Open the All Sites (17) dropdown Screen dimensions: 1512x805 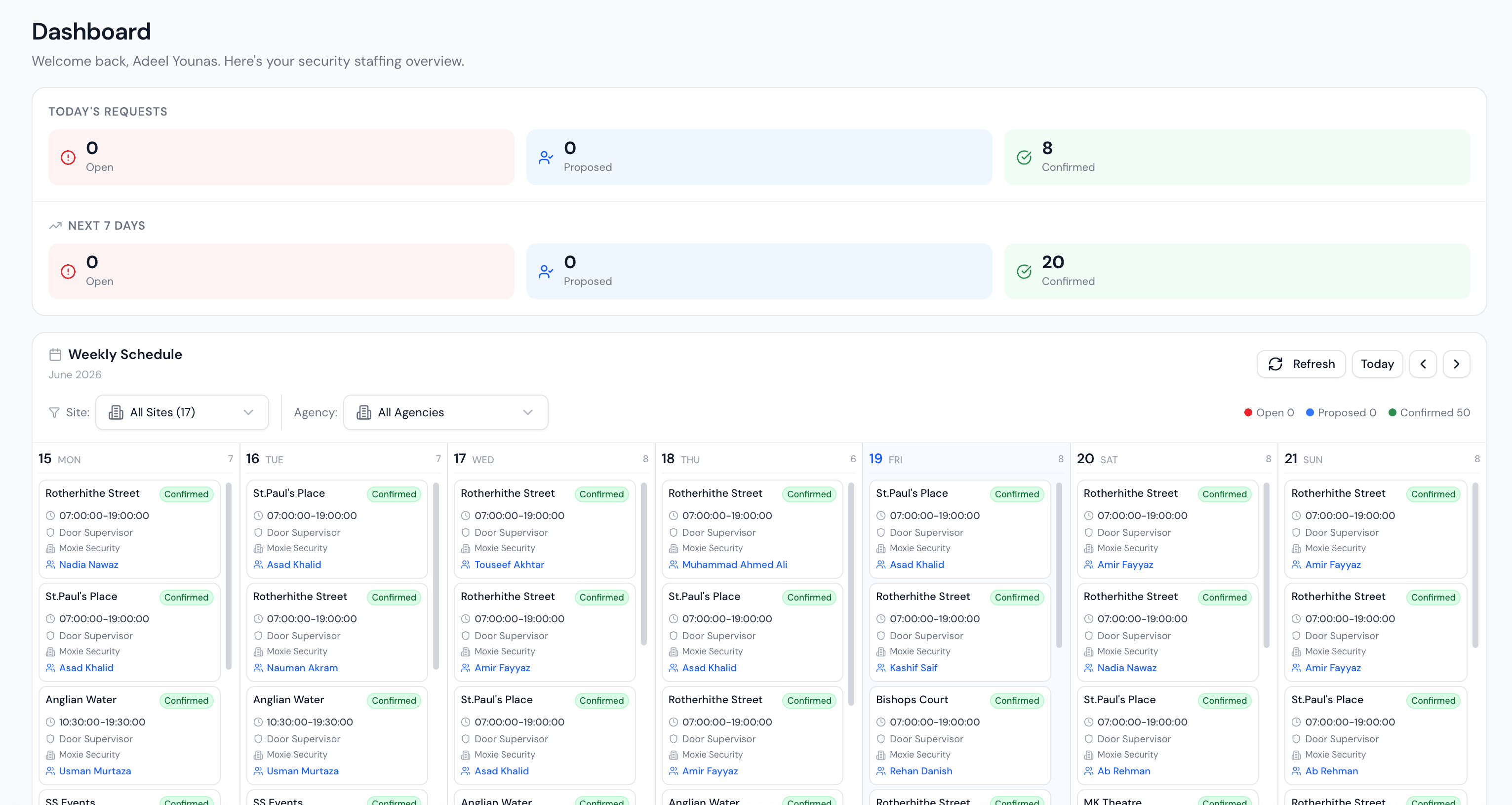tap(182, 413)
